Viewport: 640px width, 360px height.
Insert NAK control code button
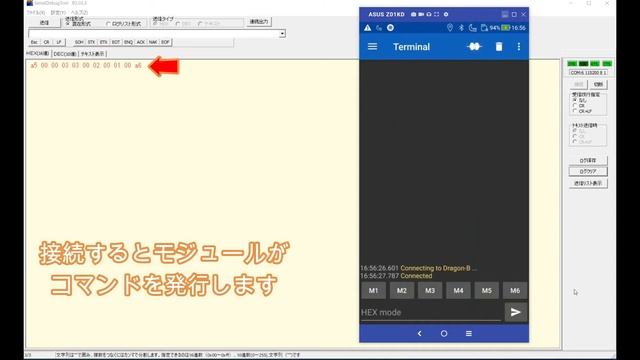click(x=153, y=42)
